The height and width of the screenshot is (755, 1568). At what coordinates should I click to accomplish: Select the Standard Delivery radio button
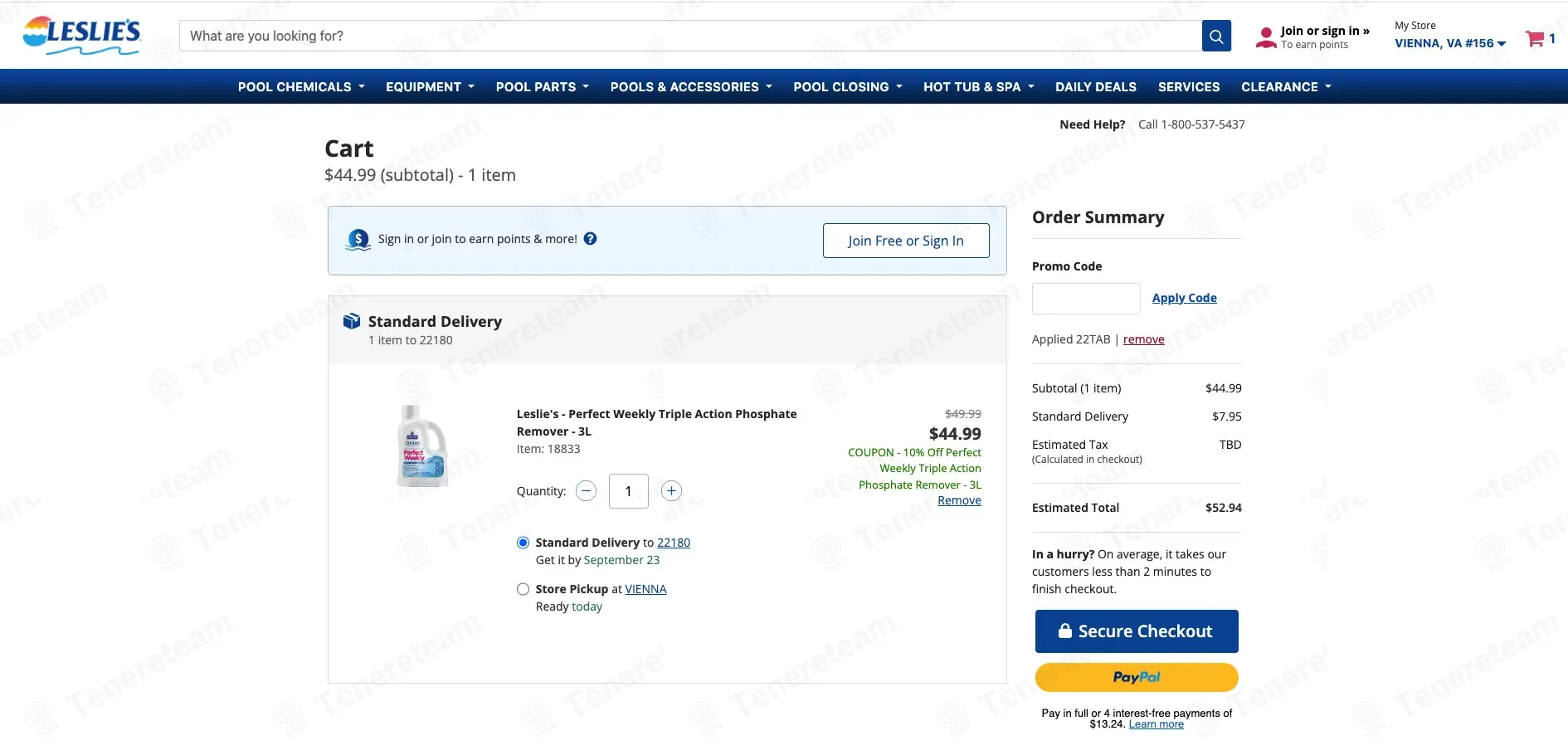pyautogui.click(x=523, y=543)
